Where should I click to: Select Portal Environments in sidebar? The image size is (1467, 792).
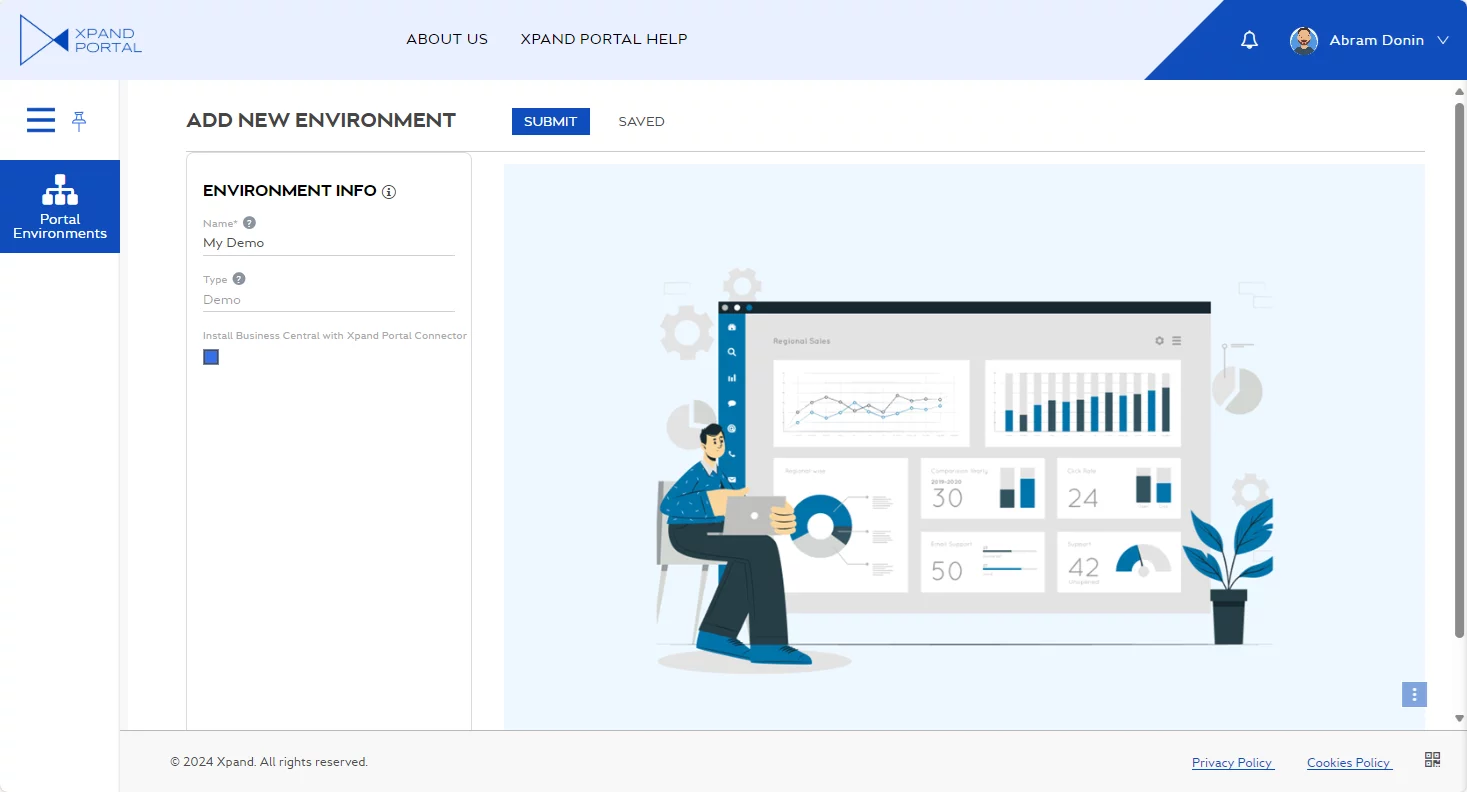pos(60,206)
